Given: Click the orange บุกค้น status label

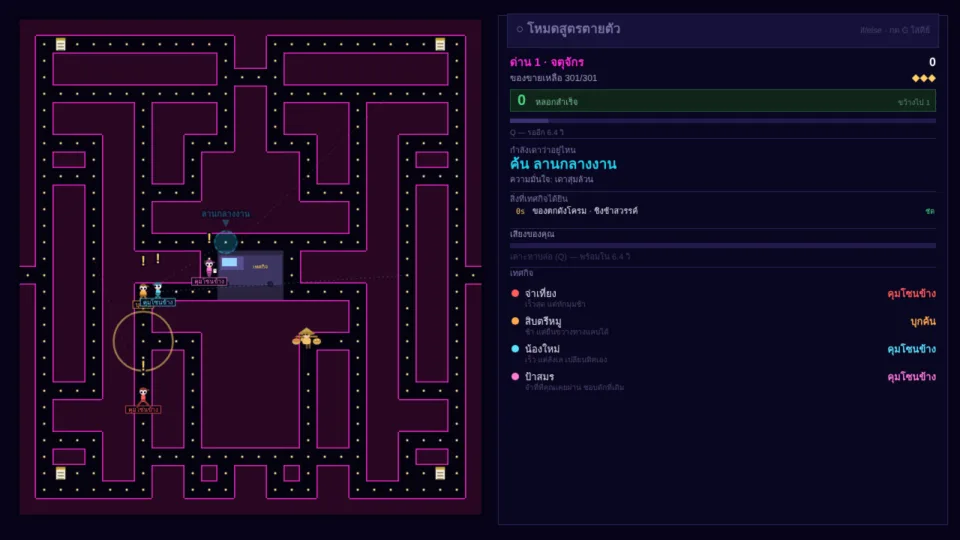Looking at the screenshot, I should click(x=923, y=321).
